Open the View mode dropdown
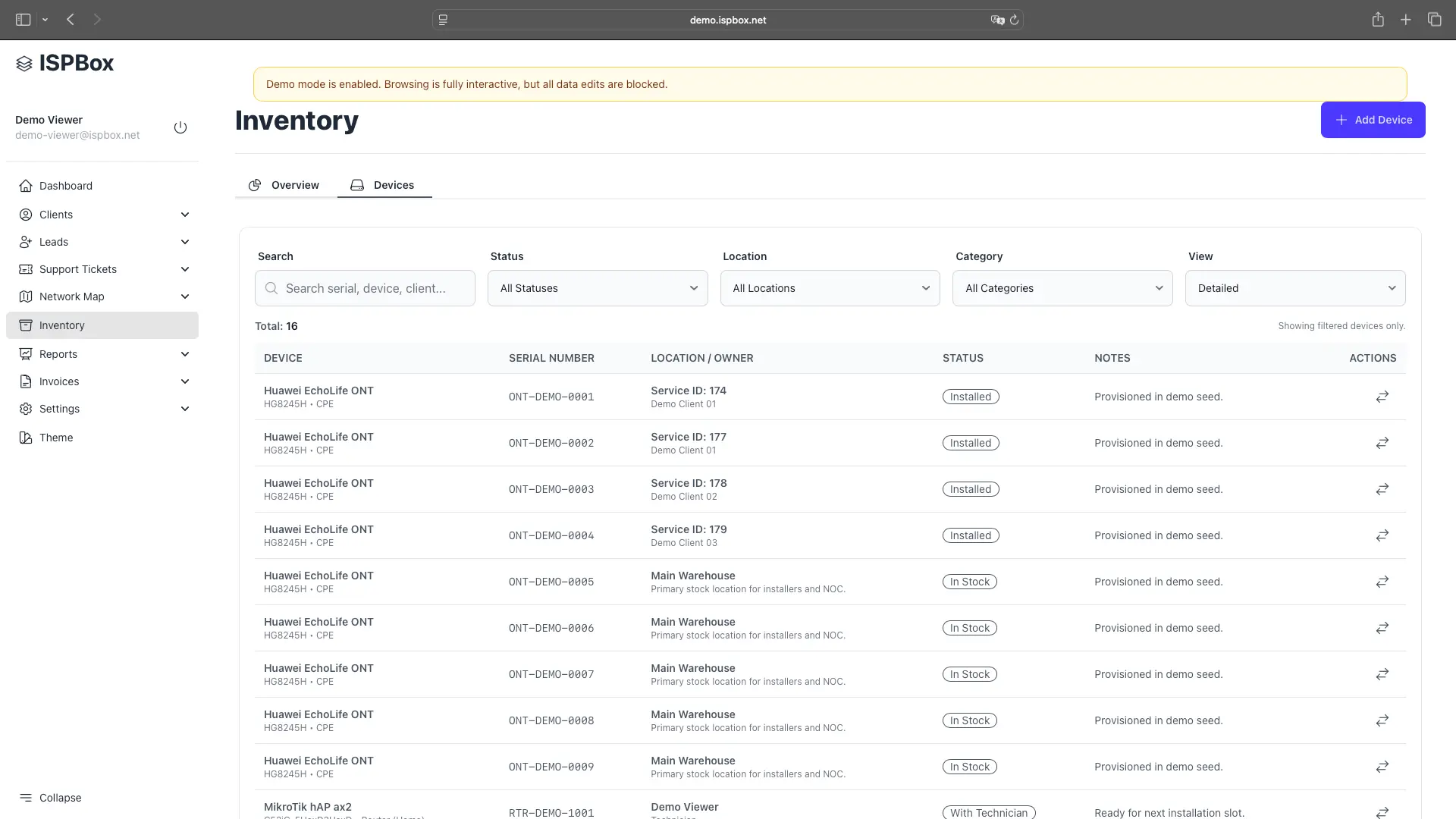 [x=1295, y=288]
